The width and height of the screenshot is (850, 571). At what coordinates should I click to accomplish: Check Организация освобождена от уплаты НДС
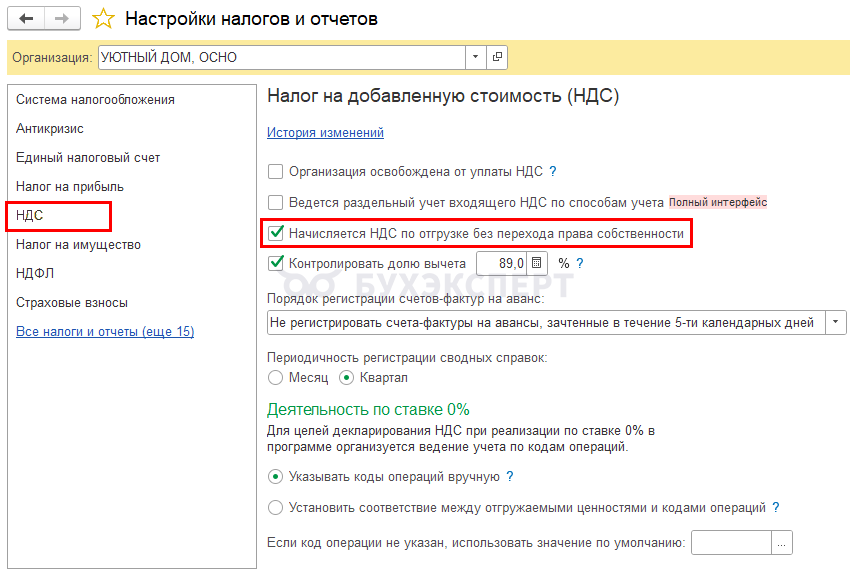point(275,171)
